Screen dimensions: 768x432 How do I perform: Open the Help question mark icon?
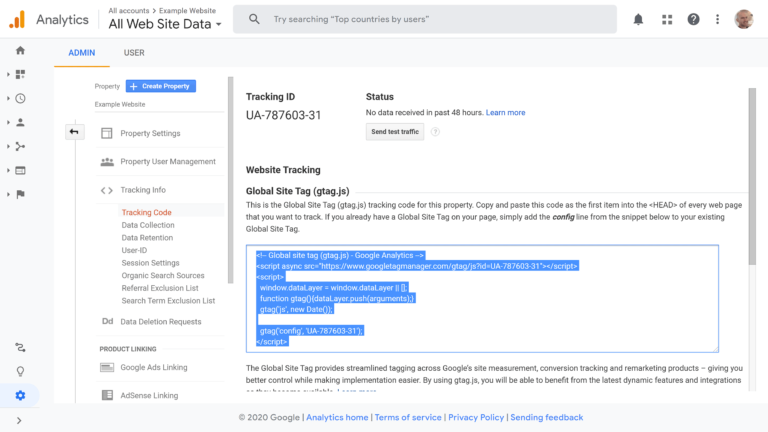coord(693,20)
